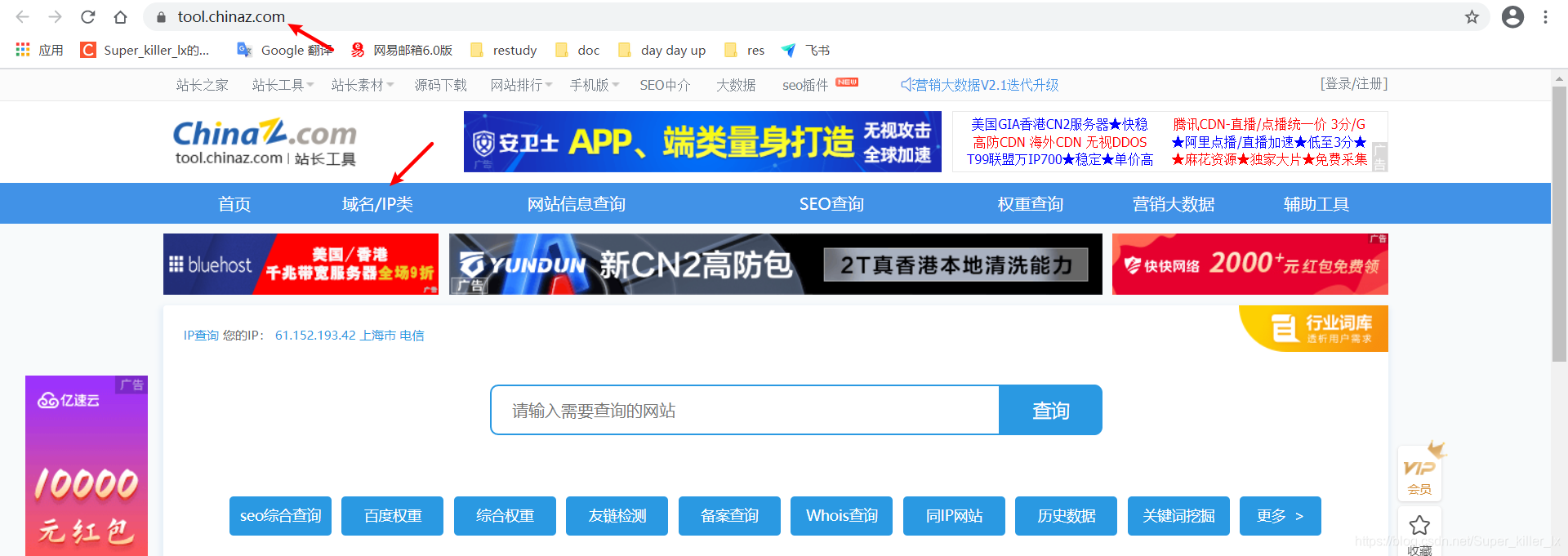Screen dimensions: 1568x556
Task: Expand the 网站排行 dropdown menu
Action: coord(521,85)
